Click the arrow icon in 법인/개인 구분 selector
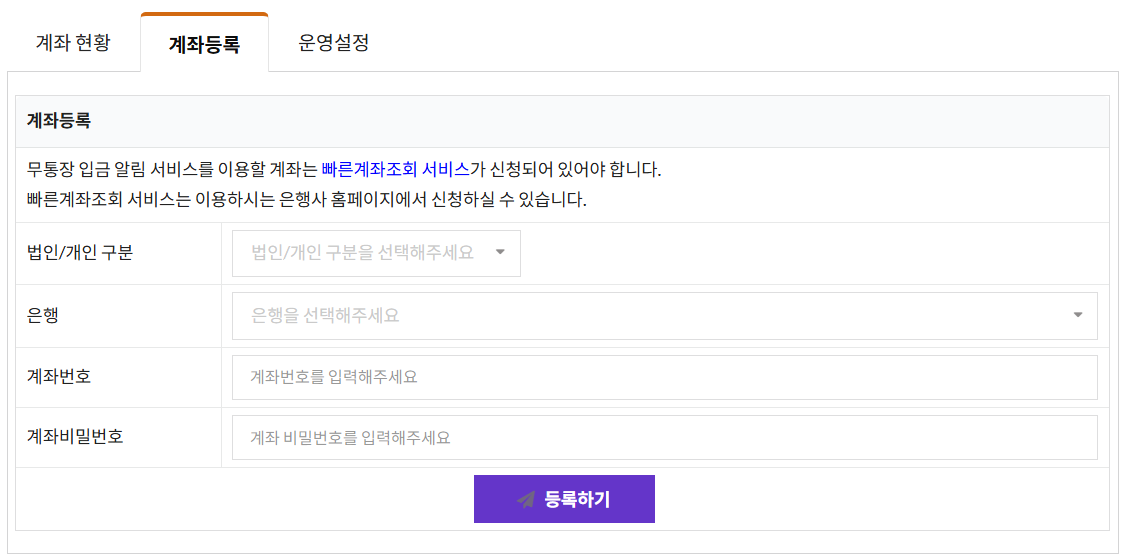Screen dimensions: 1128x560 [501, 253]
